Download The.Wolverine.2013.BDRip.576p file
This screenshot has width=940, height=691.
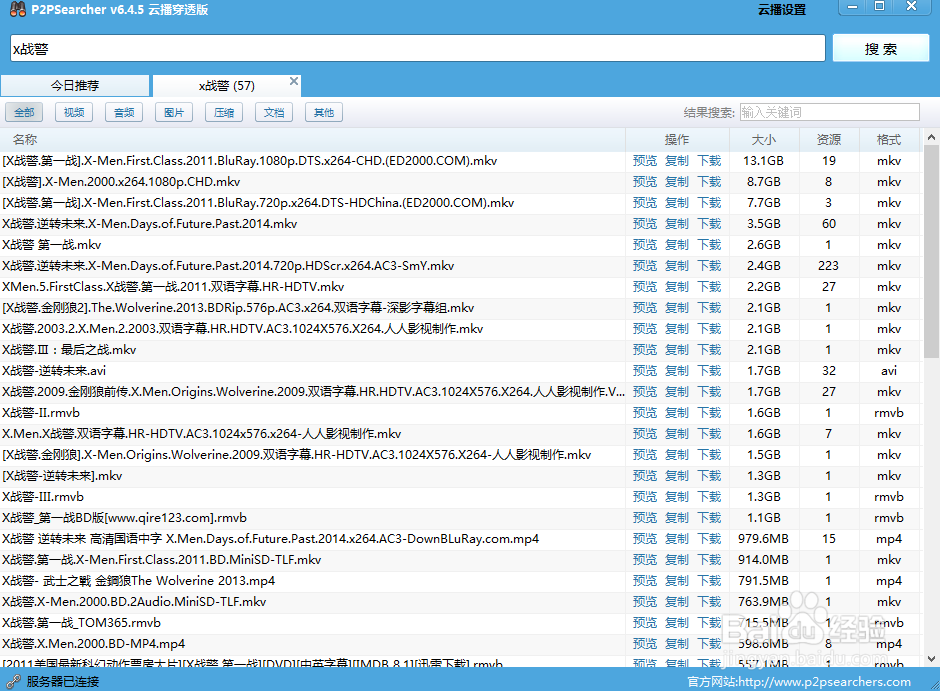point(709,307)
